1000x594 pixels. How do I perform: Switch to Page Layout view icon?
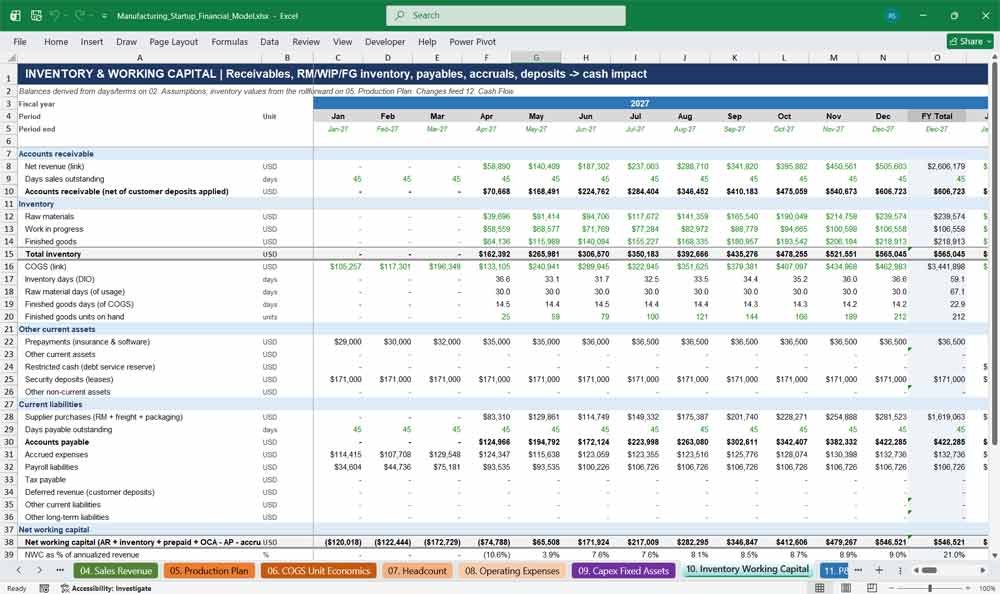(x=846, y=588)
